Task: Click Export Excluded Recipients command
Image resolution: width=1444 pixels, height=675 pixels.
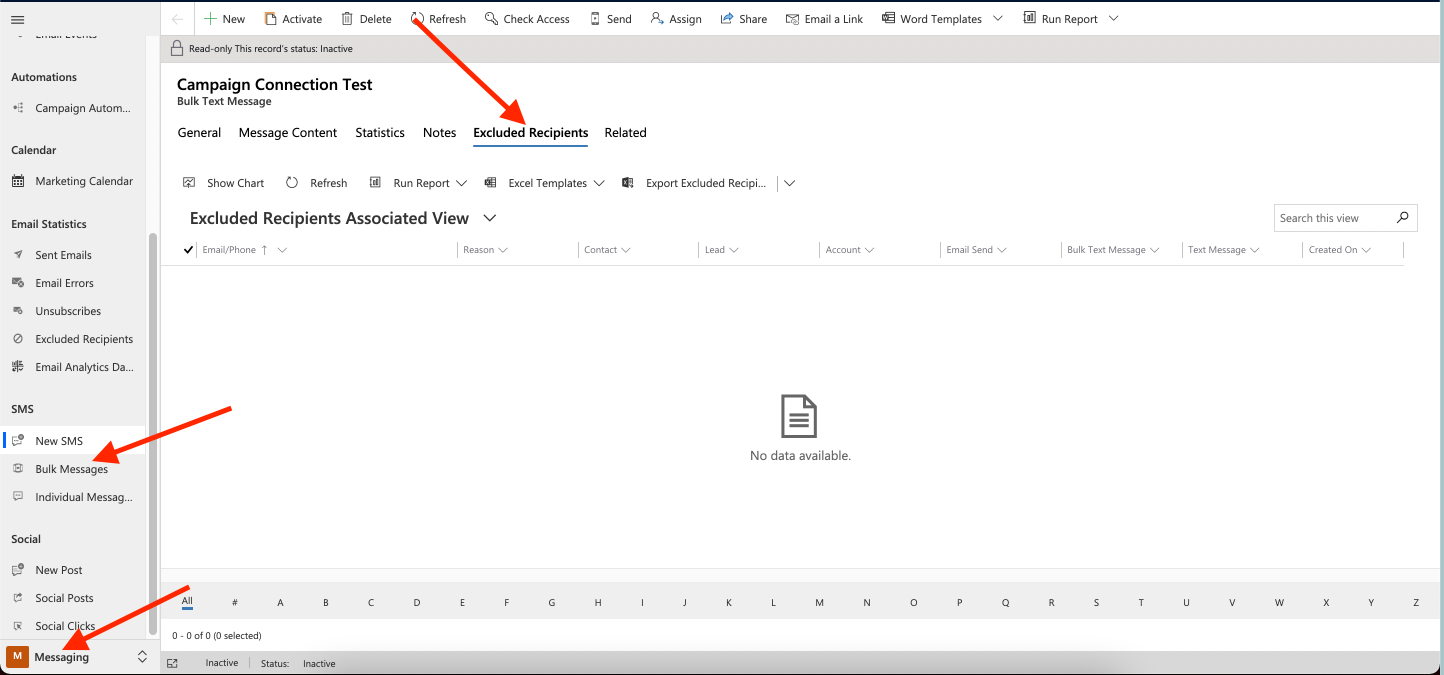Action: [x=695, y=183]
